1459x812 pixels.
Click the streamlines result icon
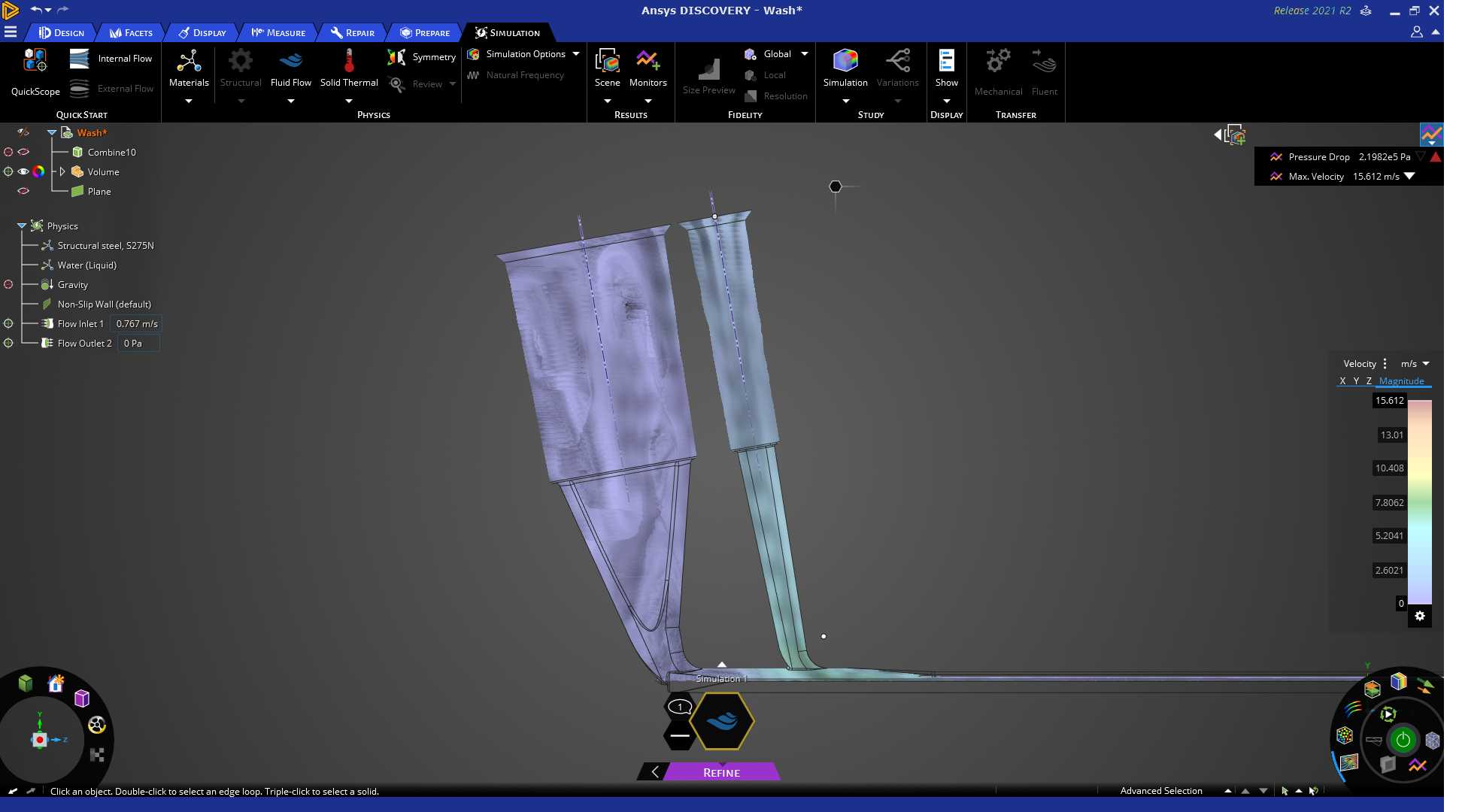pyautogui.click(x=1353, y=708)
